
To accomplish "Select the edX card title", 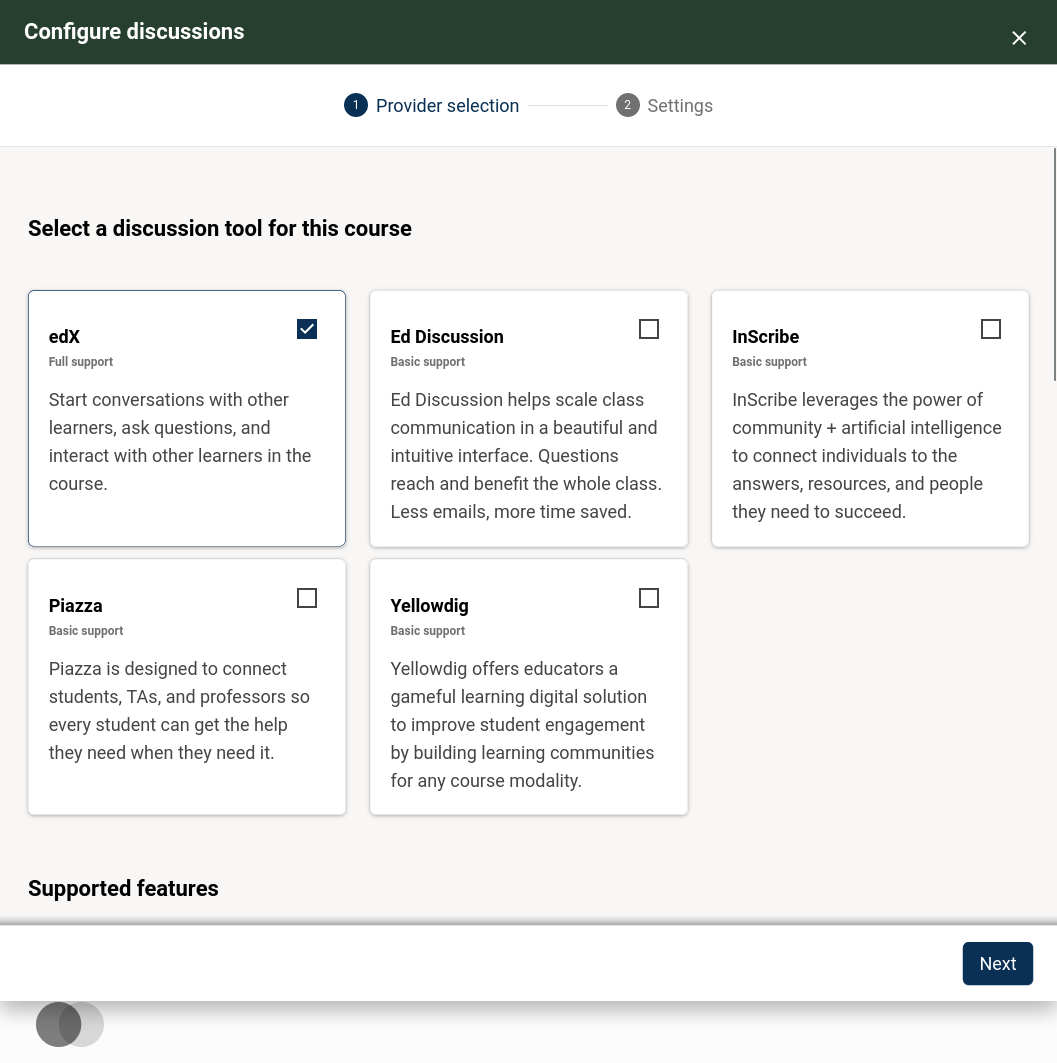I will pyautogui.click(x=64, y=337).
